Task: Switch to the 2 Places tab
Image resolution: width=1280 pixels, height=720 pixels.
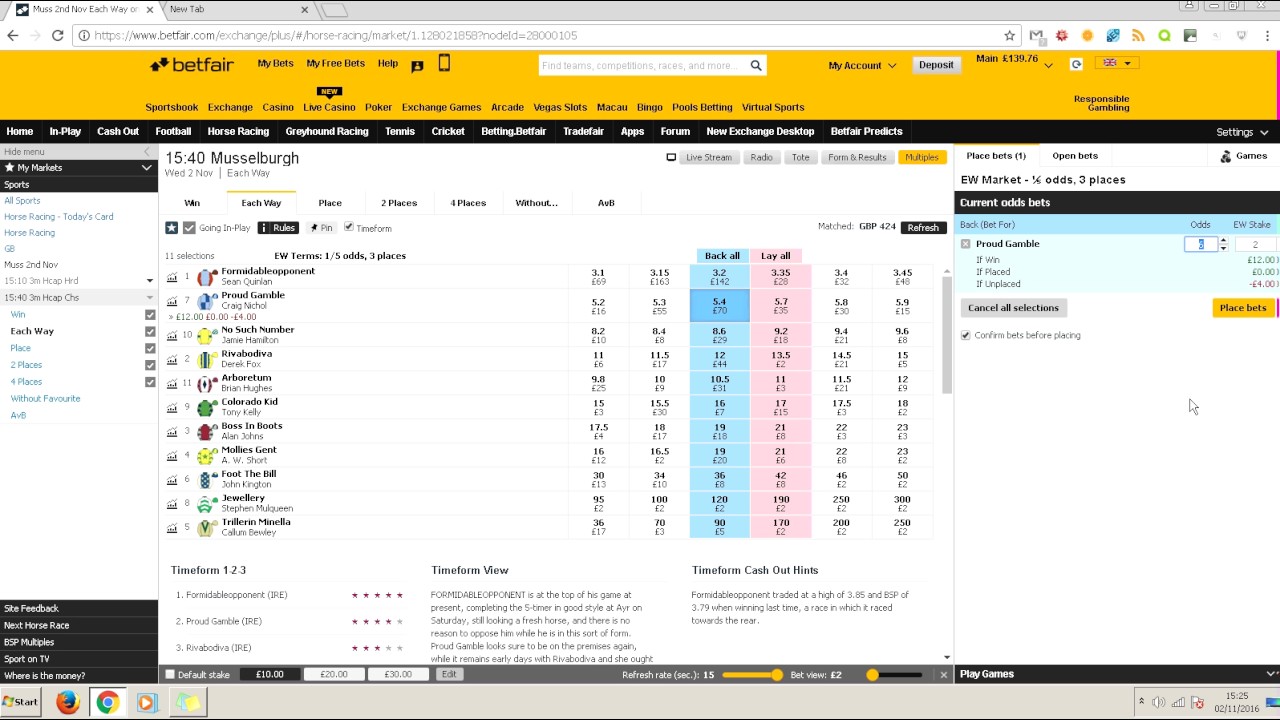Action: (x=398, y=203)
